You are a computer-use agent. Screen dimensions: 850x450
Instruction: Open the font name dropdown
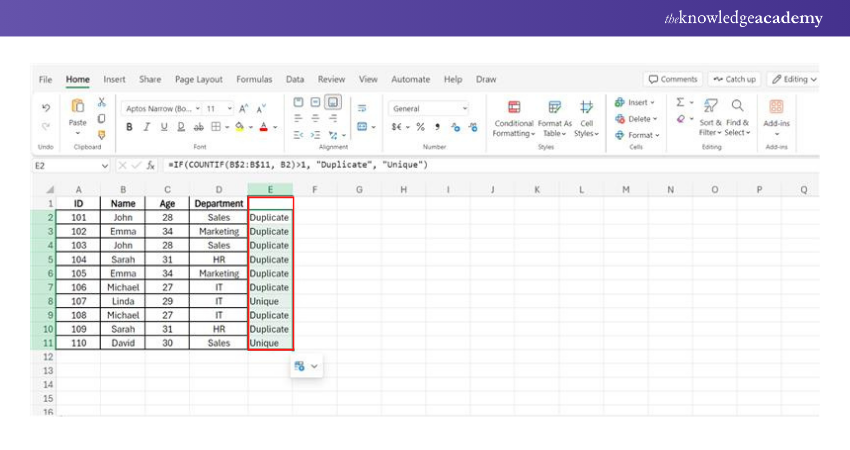click(x=198, y=108)
